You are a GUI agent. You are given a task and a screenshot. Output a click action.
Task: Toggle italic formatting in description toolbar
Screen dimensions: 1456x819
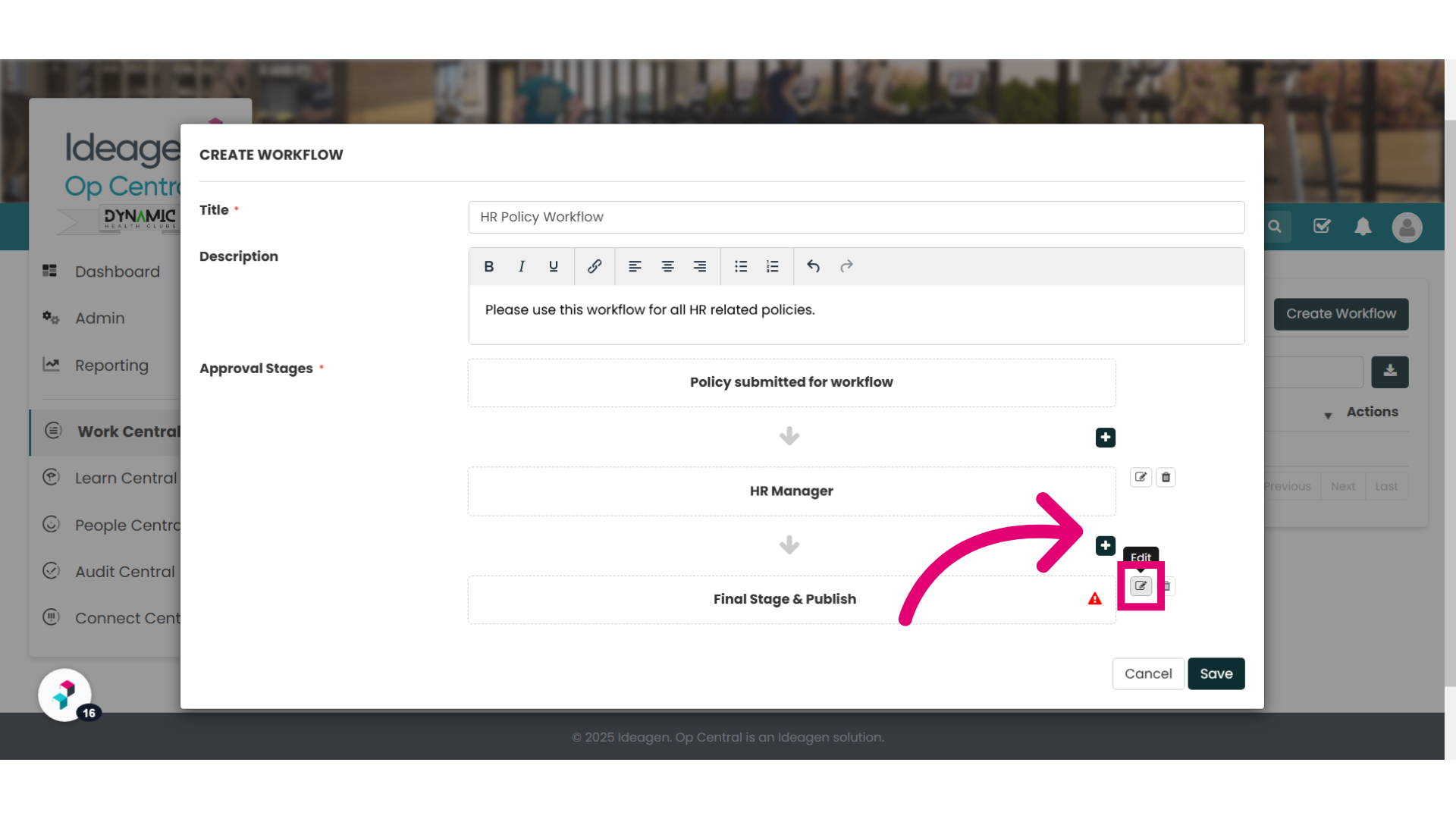point(522,266)
